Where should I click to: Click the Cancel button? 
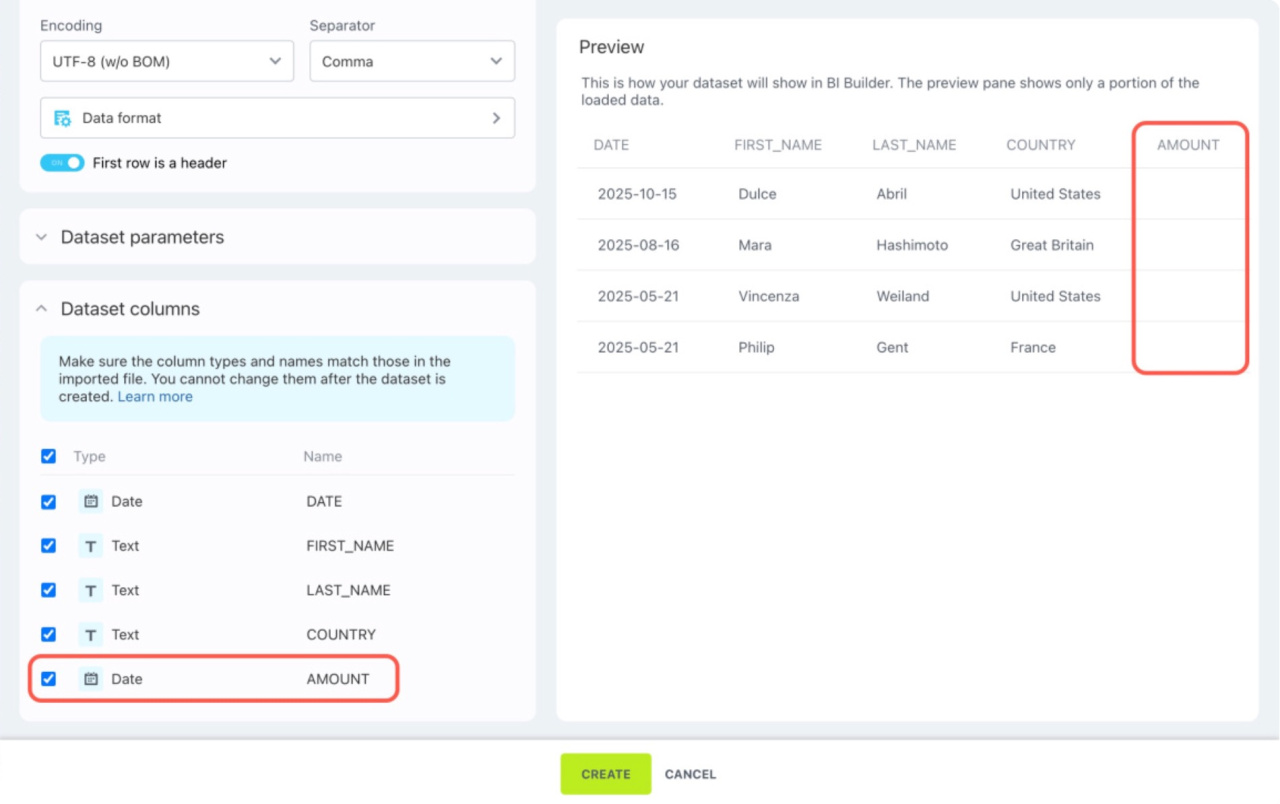pos(690,774)
